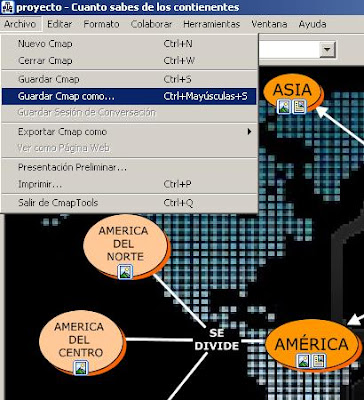Open document resource icon on ASIA node
Image resolution: width=364 pixels, height=400 pixels.
tap(299, 107)
